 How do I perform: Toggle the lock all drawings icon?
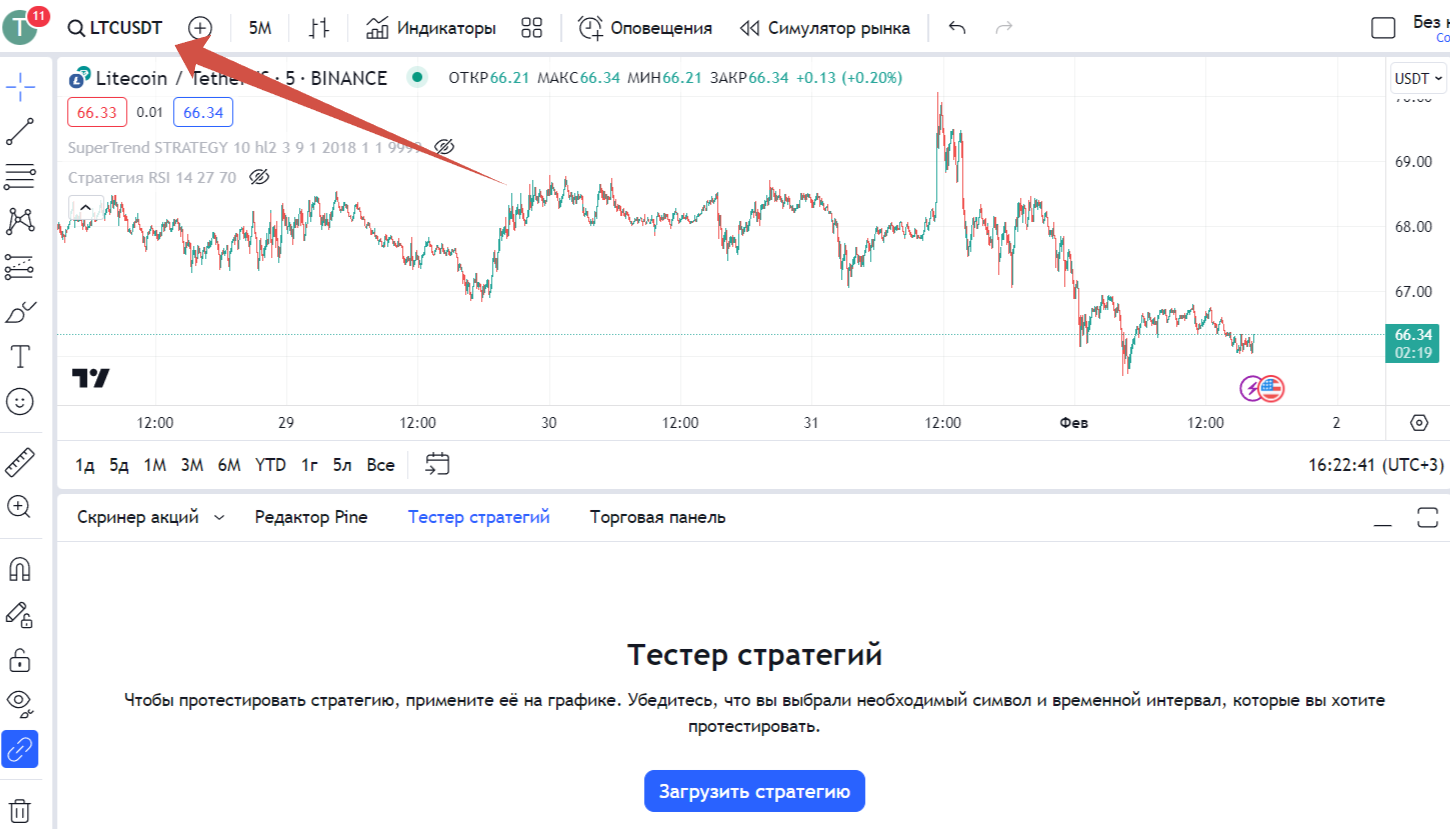pos(20,659)
